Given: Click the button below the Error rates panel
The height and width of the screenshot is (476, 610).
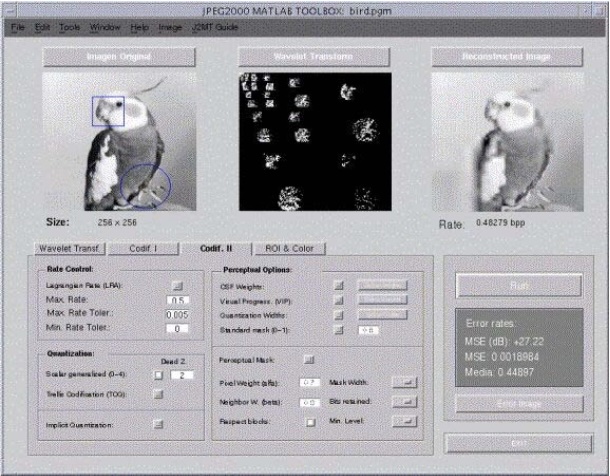Looking at the screenshot, I should click(519, 404).
